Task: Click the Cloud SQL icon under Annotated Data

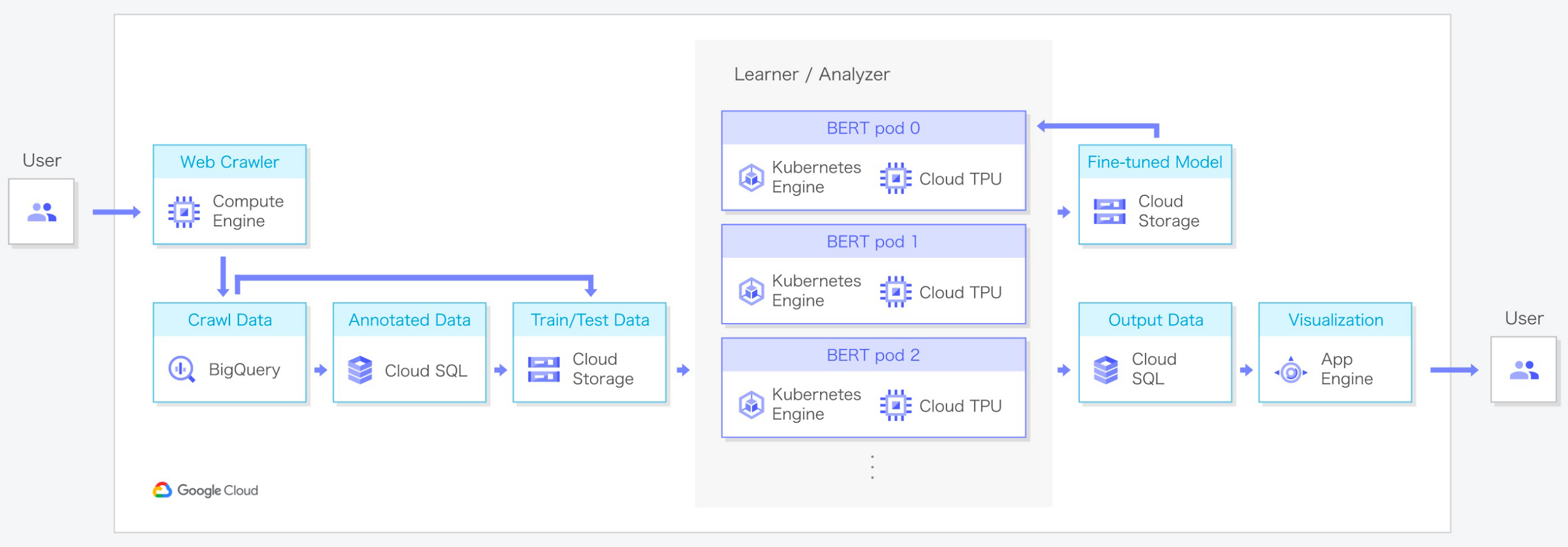Action: point(360,370)
